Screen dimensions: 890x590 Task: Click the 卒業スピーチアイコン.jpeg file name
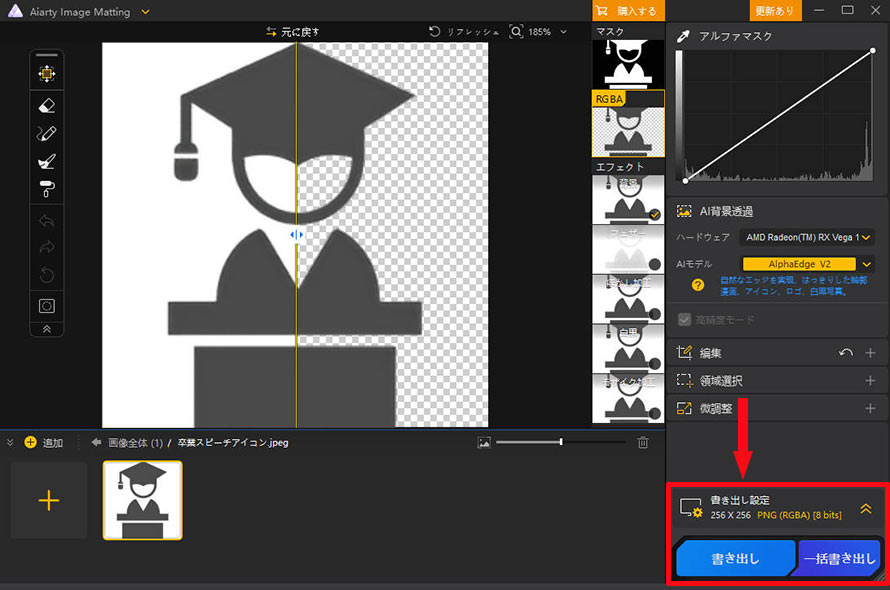pos(233,442)
